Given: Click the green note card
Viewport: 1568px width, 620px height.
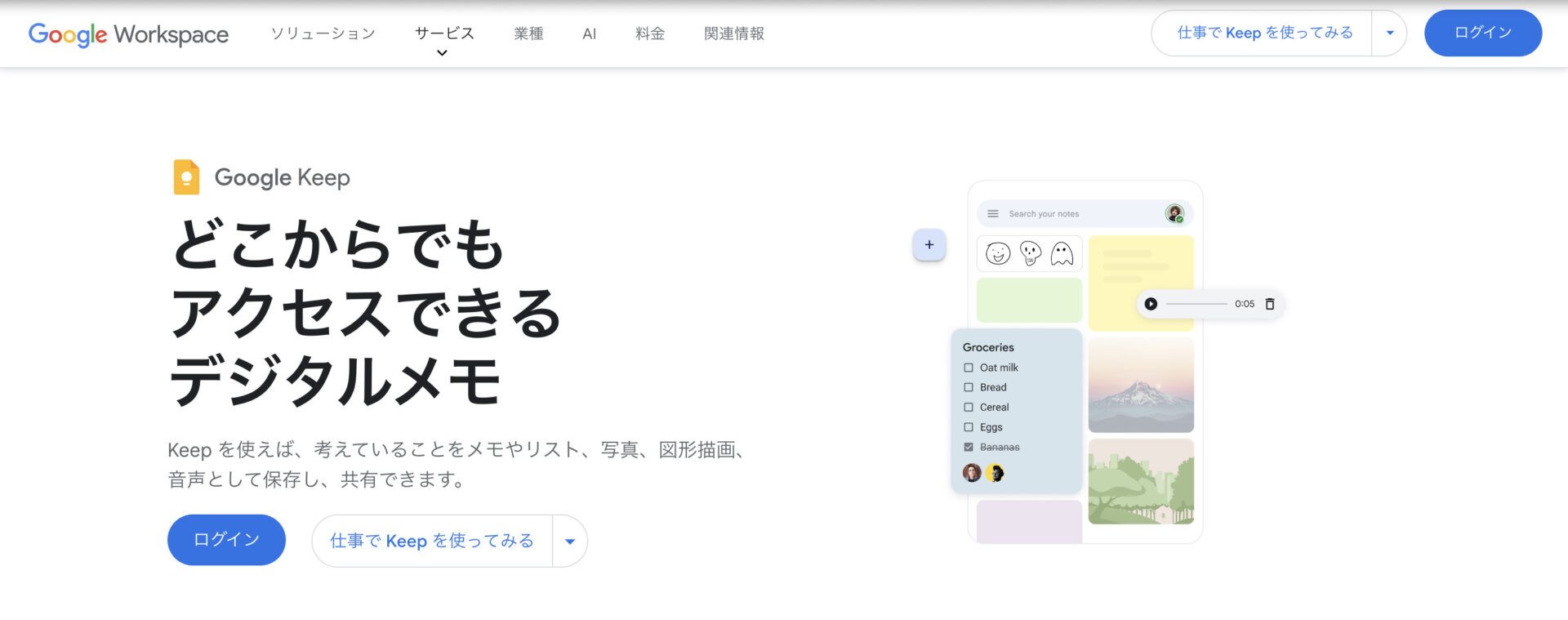Looking at the screenshot, I should pos(1029,301).
